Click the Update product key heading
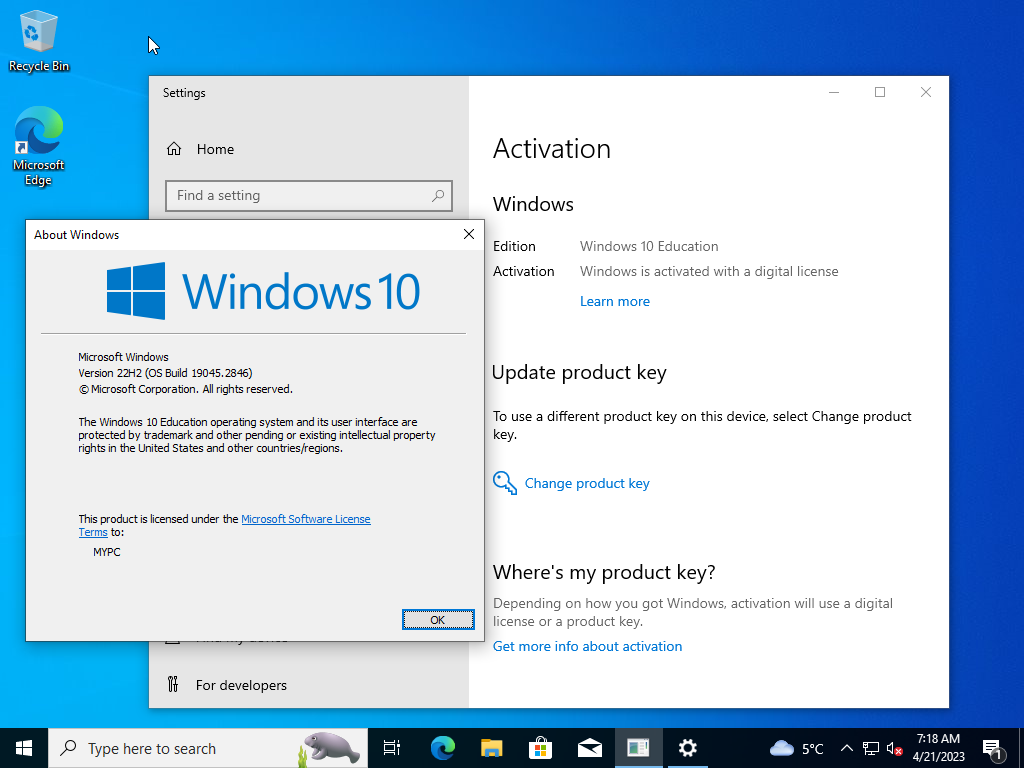 (x=579, y=372)
